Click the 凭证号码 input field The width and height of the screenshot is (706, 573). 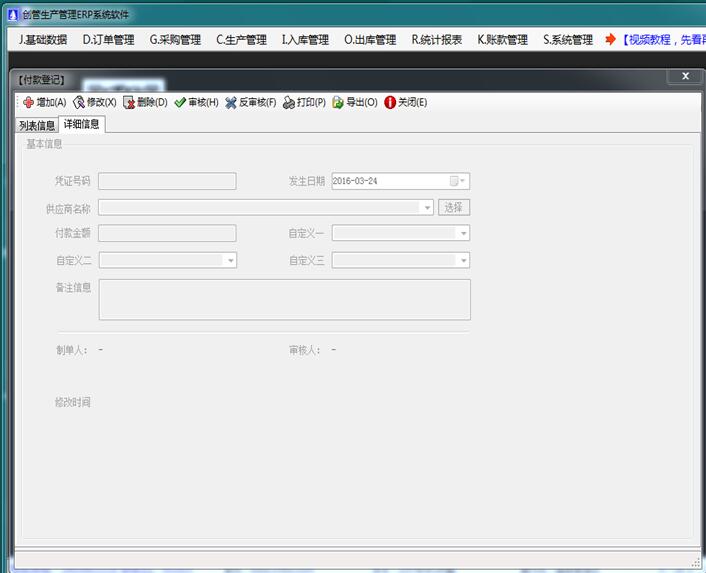coord(167,181)
